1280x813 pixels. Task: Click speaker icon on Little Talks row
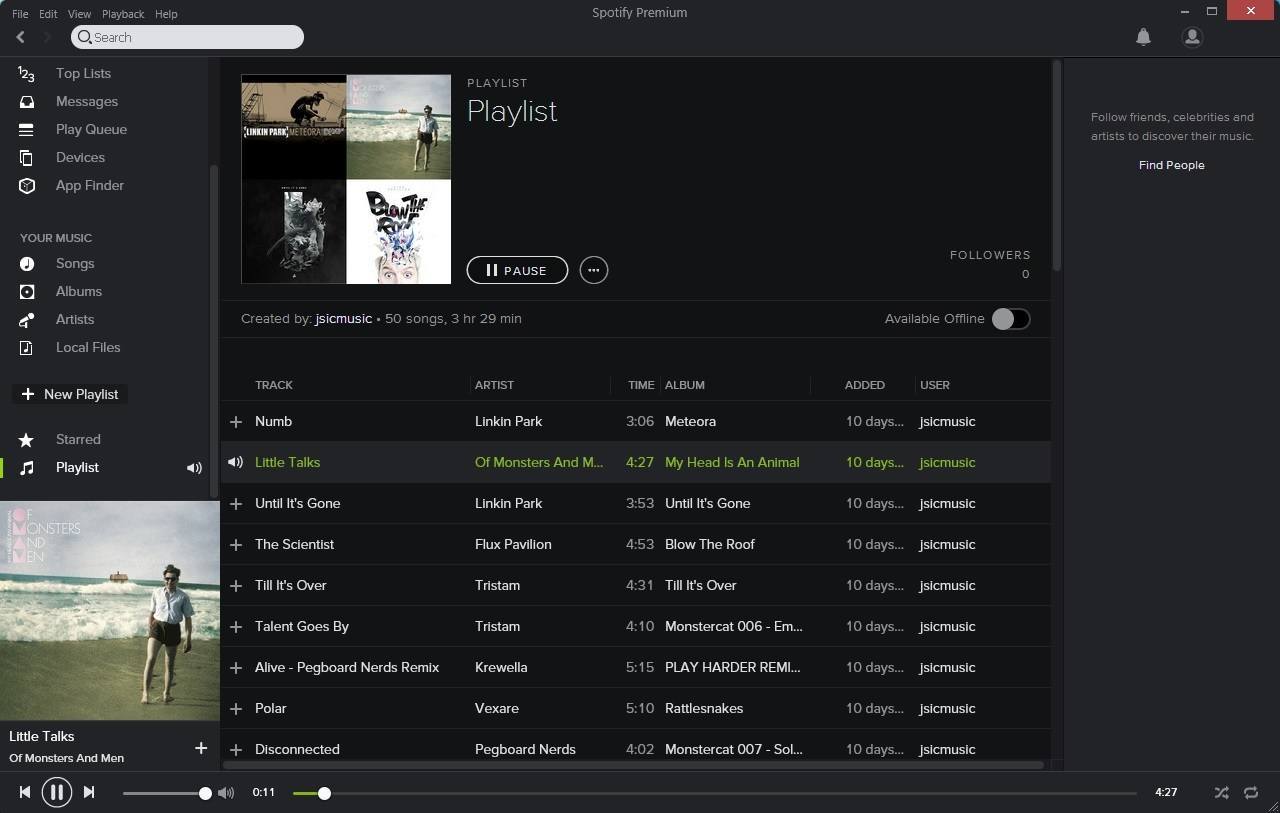(x=235, y=462)
